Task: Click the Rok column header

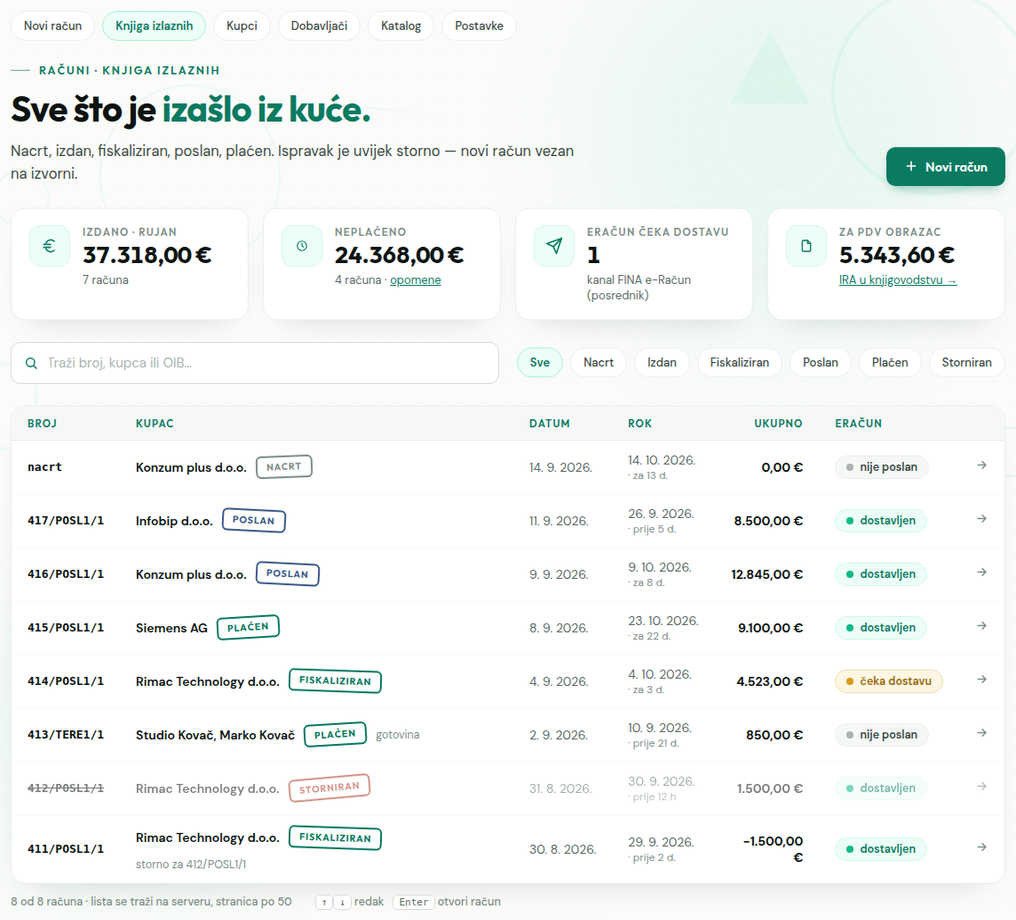Action: coord(640,423)
